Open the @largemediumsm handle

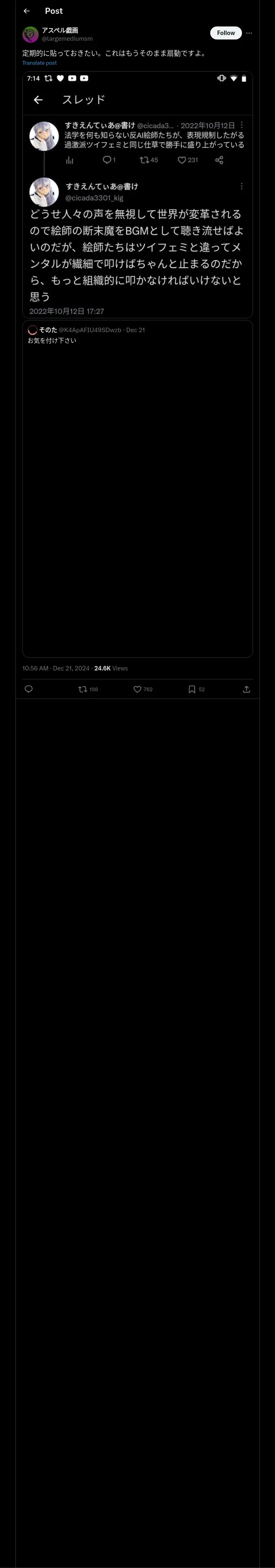click(x=67, y=38)
